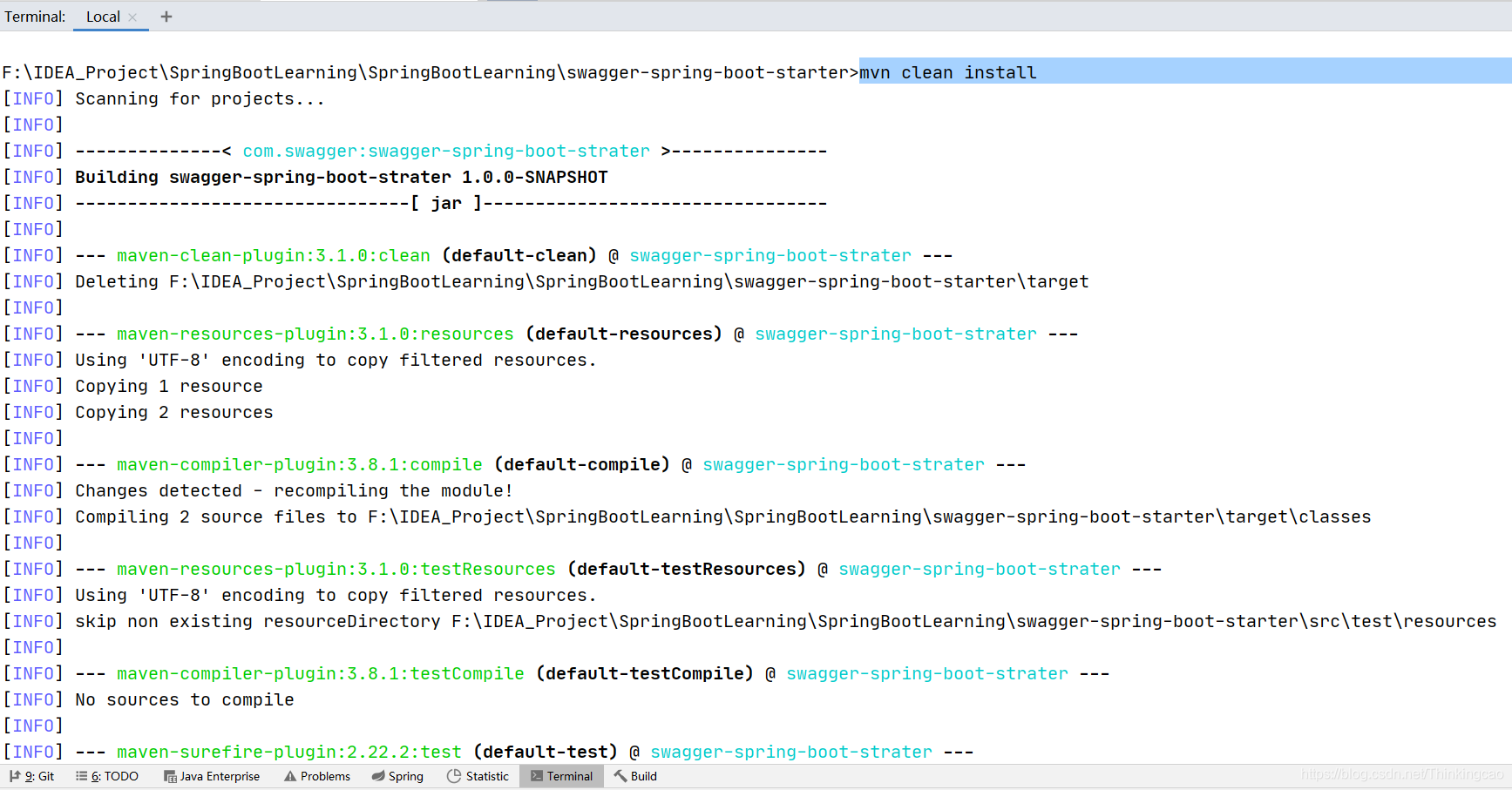Click 'com.swagger:swagger-spring-boot-strater' artifact text
The height and width of the screenshot is (790, 1512).
[446, 151]
